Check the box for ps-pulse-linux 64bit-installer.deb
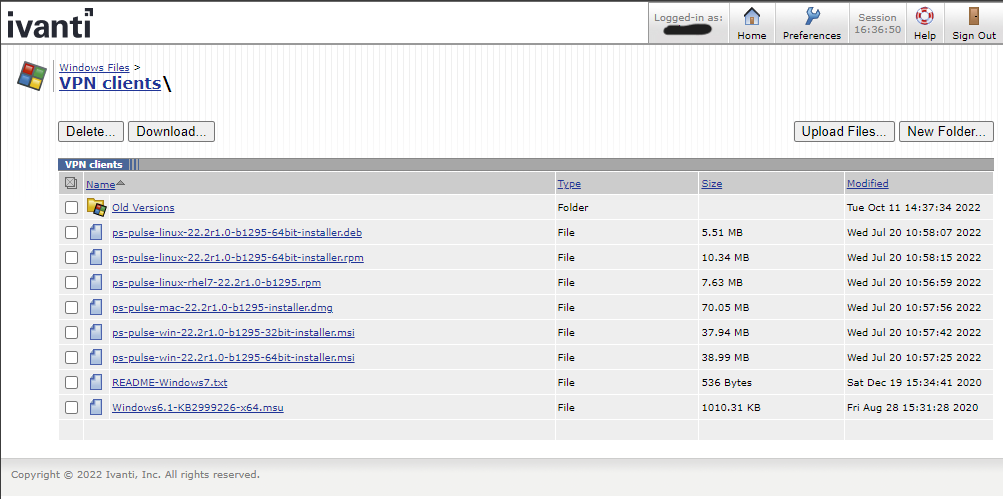The height and width of the screenshot is (499, 1003). 71,232
